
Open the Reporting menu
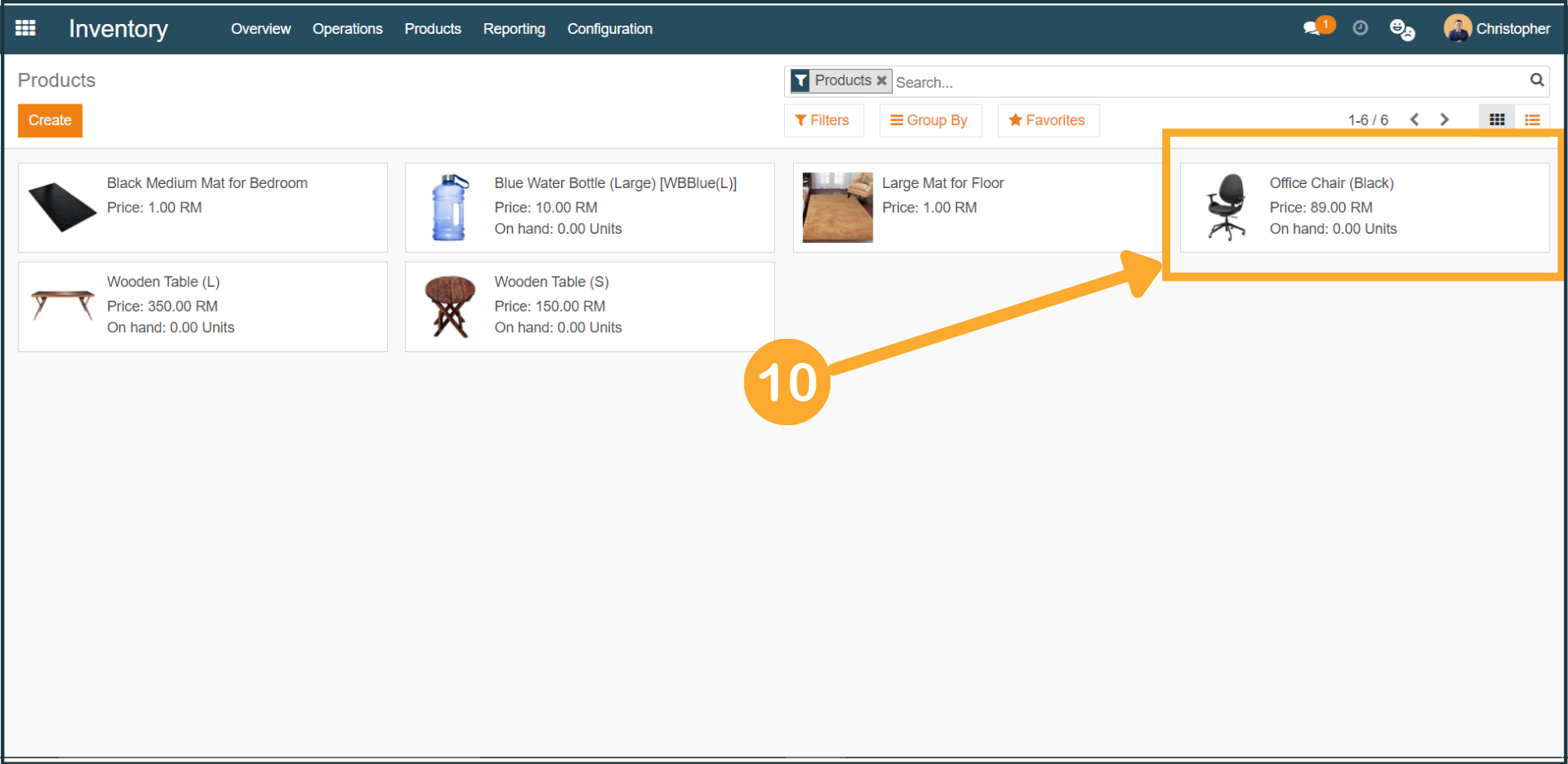(x=514, y=29)
